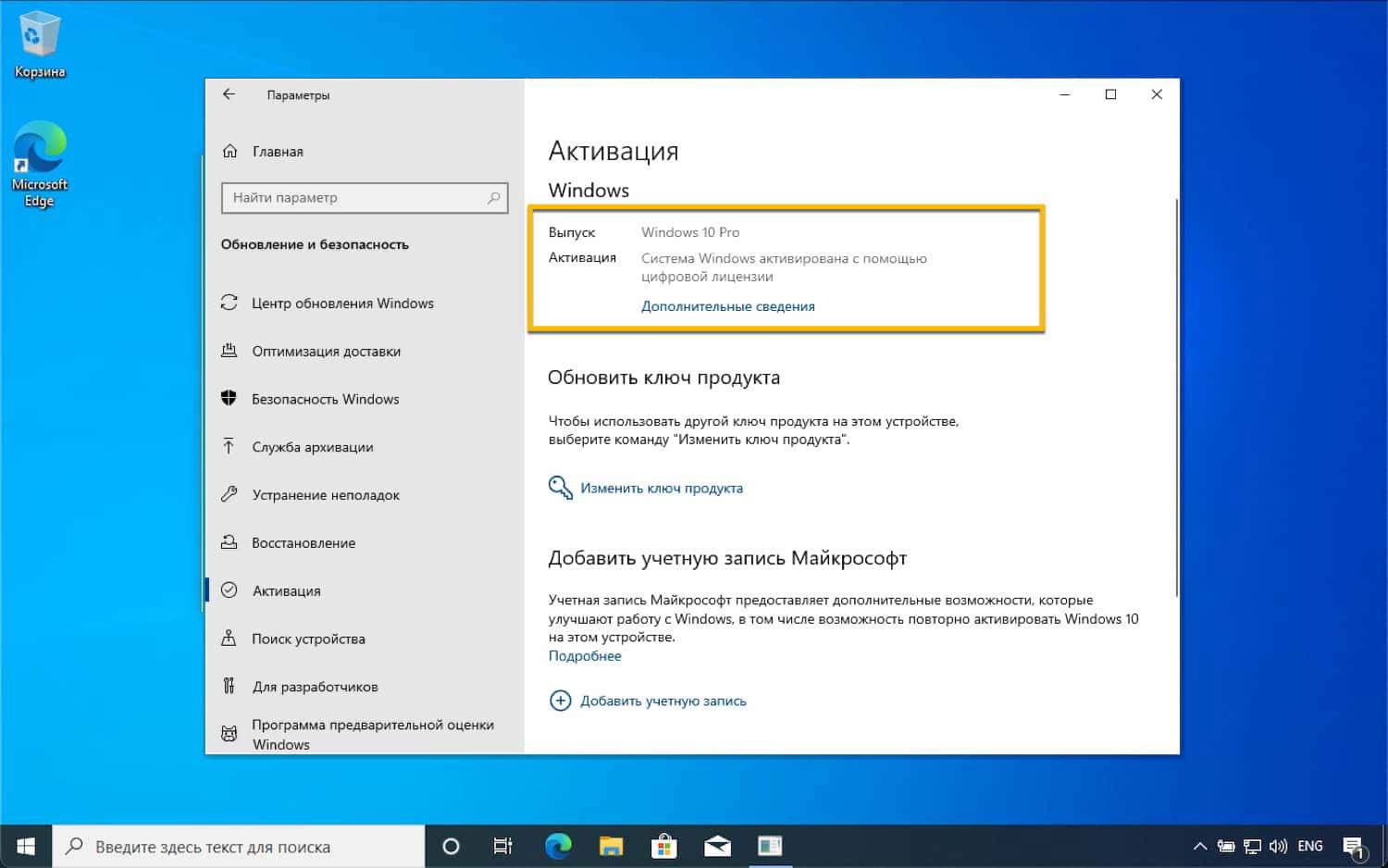
Task: Click Добавить учетную запись
Action: [x=663, y=701]
